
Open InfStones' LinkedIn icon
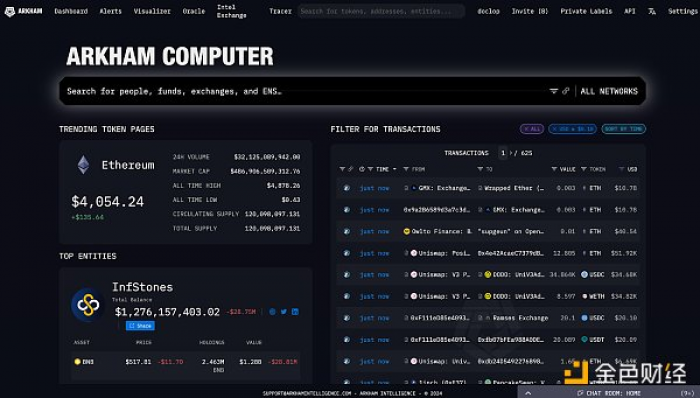point(295,312)
